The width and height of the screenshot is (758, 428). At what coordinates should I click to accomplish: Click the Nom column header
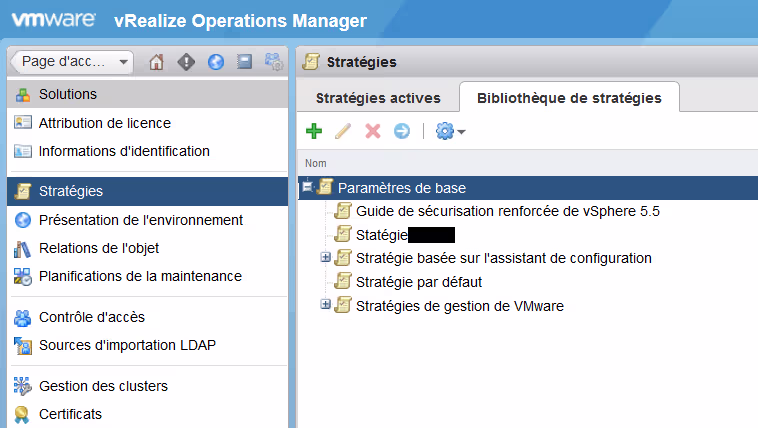click(316, 163)
